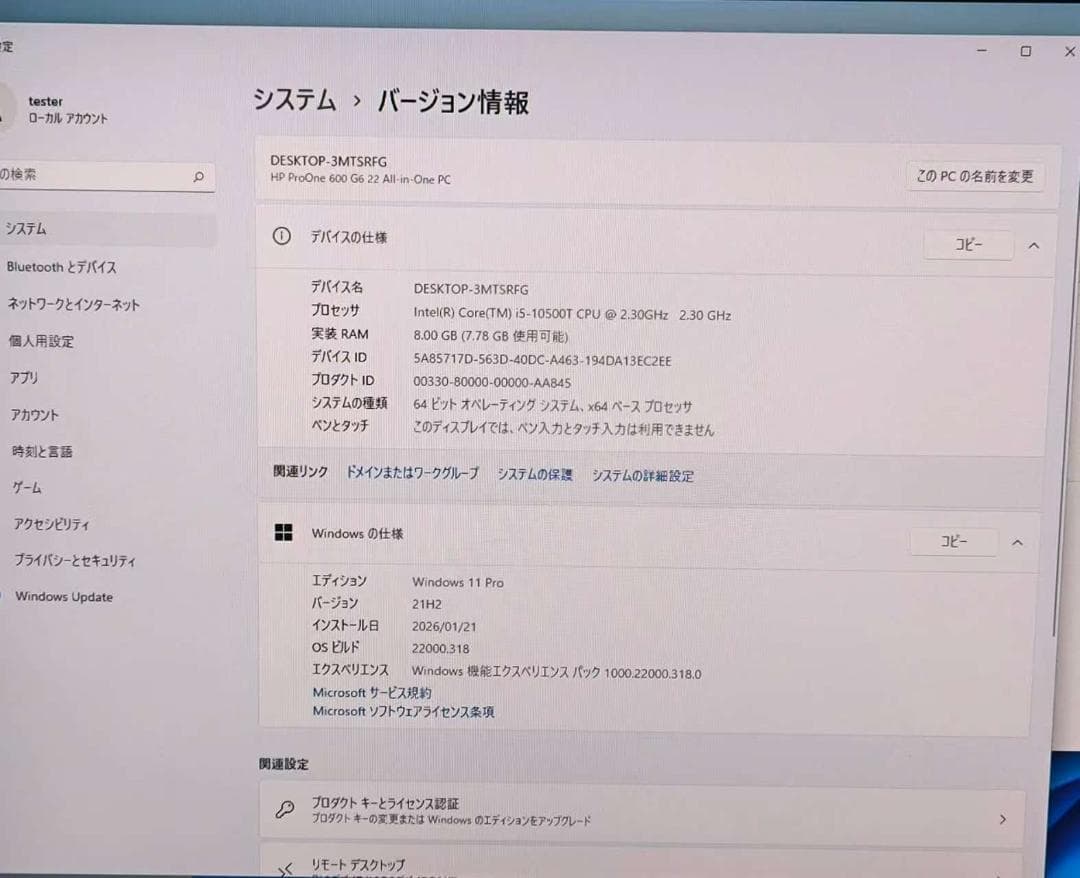Click the Windows logo beside Windows の仕様
Image resolution: width=1080 pixels, height=878 pixels.
284,533
